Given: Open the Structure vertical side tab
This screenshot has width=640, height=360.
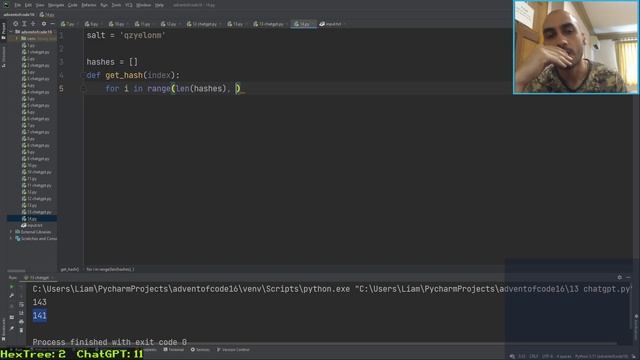Looking at the screenshot, I should point(3,56).
